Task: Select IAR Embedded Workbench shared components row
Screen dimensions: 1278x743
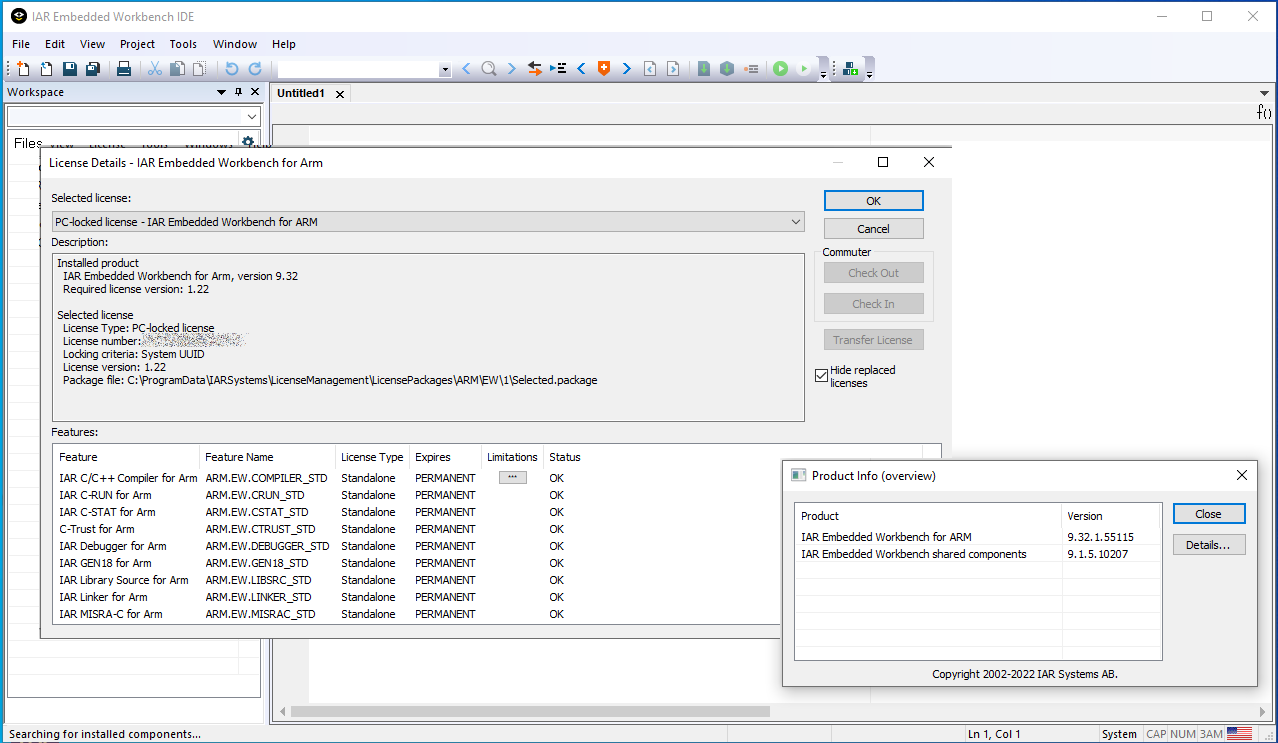Action: coord(978,554)
